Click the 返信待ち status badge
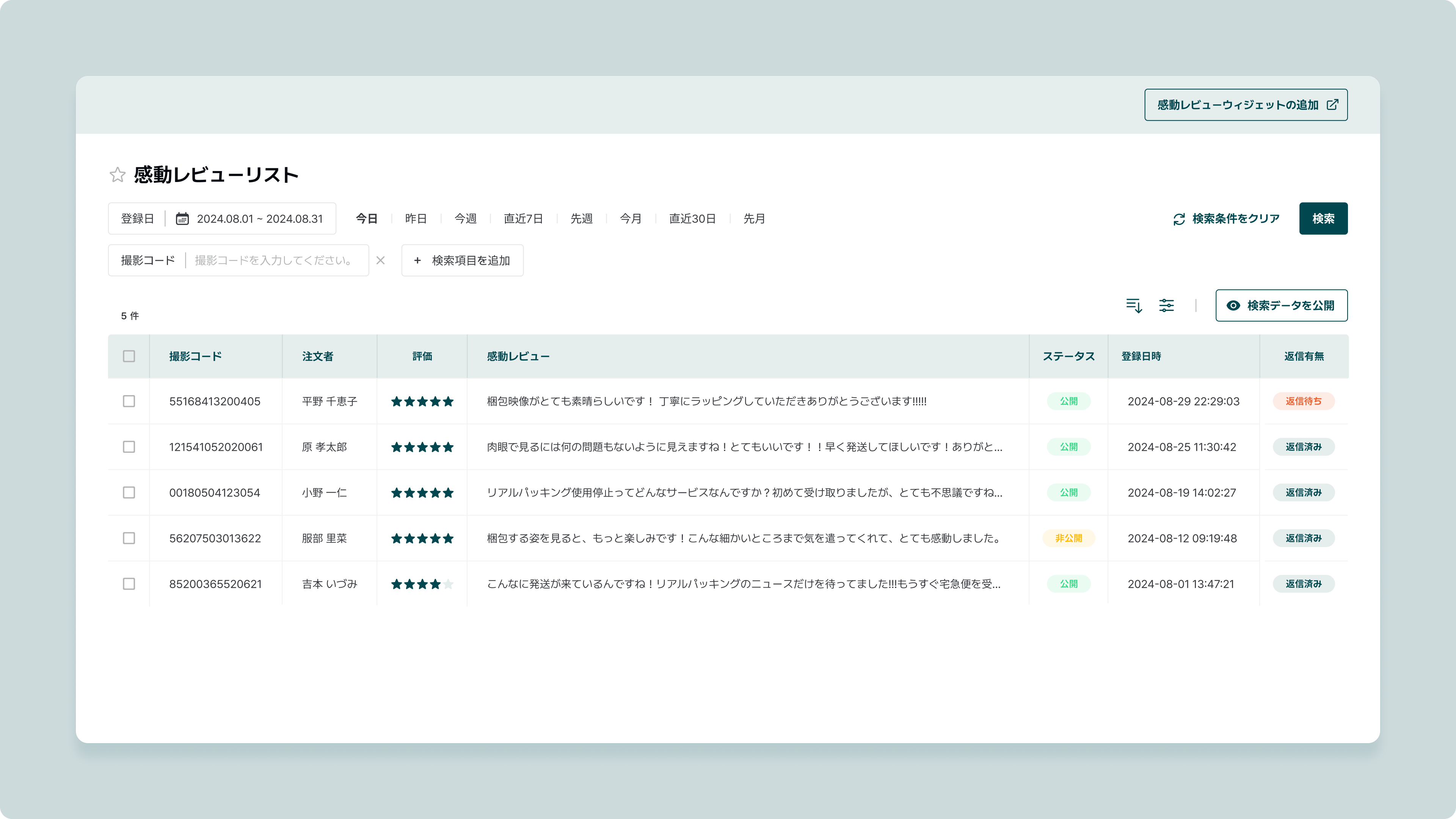Screen dimensions: 1456x819 [x=1304, y=401]
